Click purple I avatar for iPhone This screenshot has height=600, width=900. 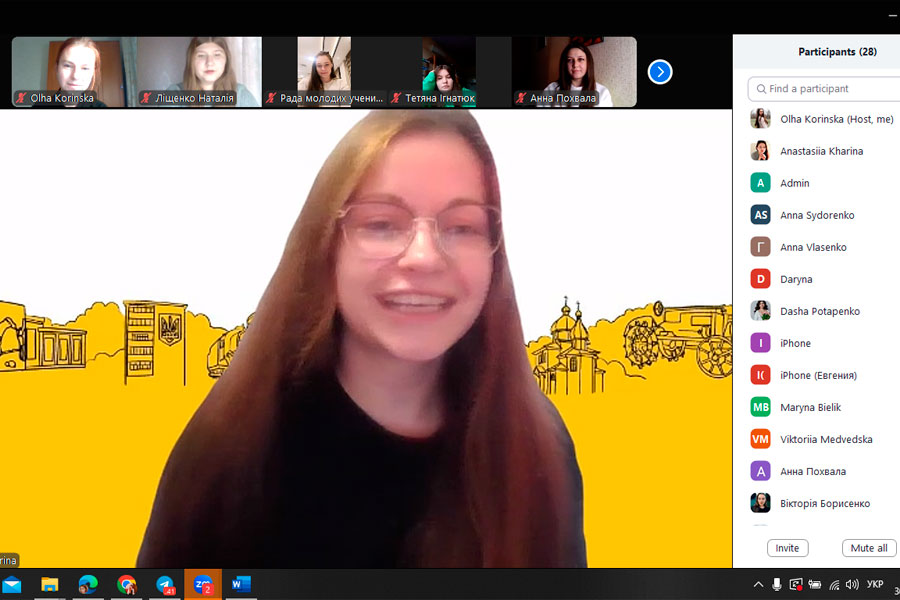pos(761,343)
